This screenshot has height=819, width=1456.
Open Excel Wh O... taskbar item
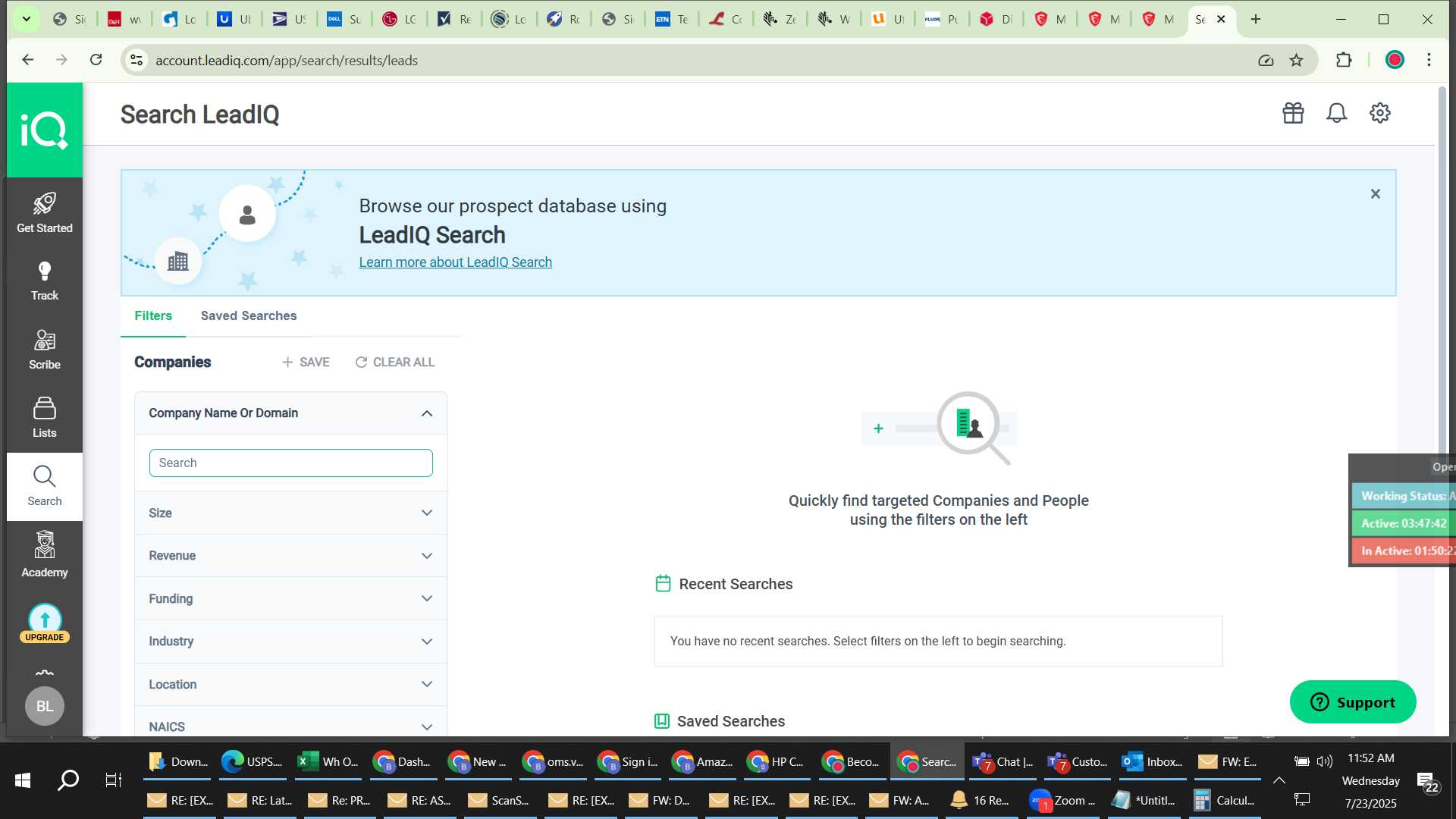(328, 762)
